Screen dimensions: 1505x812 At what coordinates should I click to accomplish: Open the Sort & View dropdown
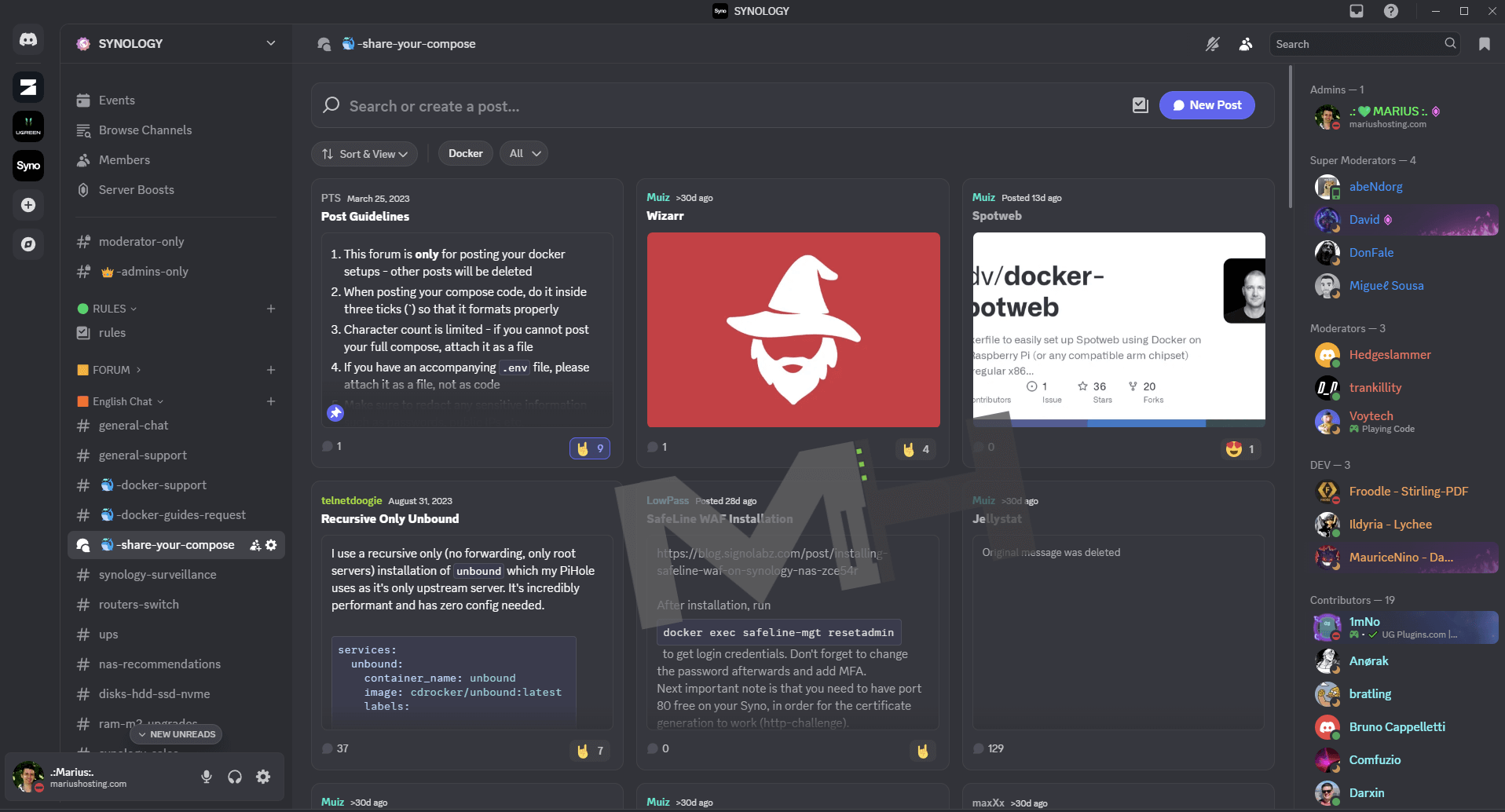365,154
